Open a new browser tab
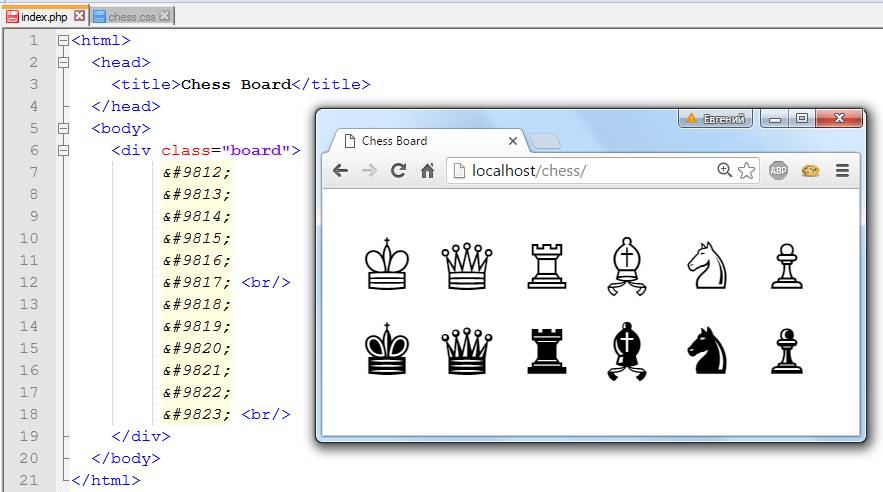This screenshot has width=883, height=492. 545,141
